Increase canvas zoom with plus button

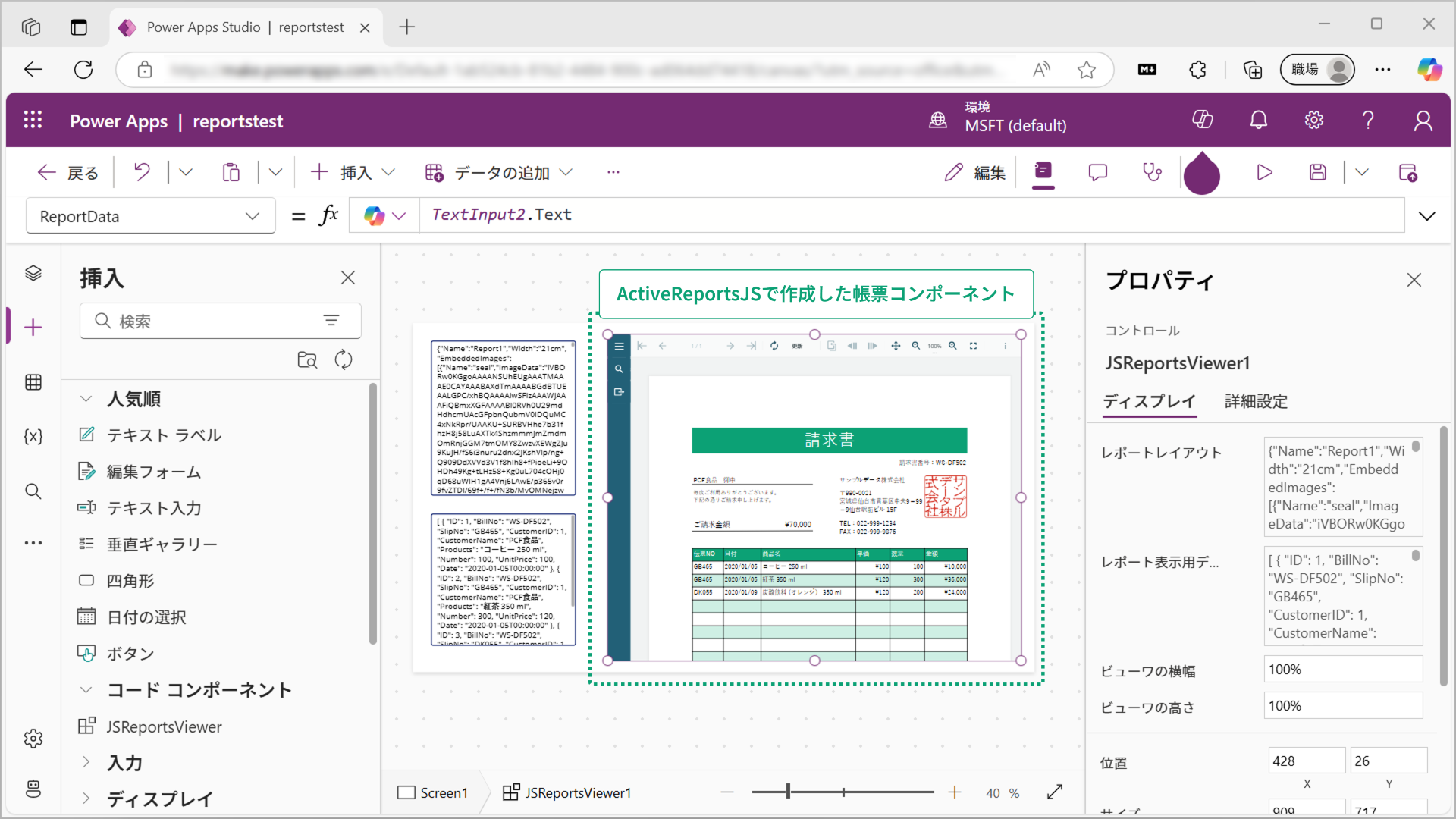click(x=955, y=792)
